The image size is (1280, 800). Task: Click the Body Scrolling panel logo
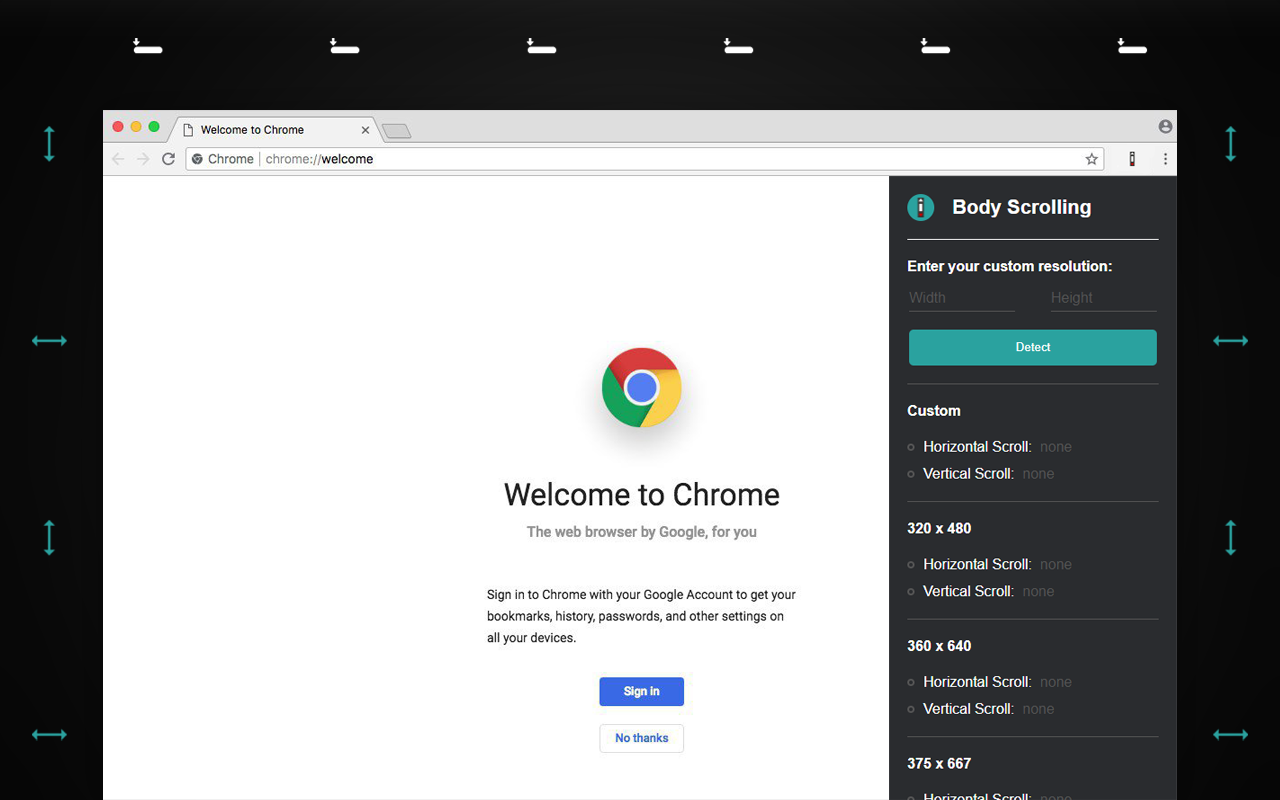(920, 207)
